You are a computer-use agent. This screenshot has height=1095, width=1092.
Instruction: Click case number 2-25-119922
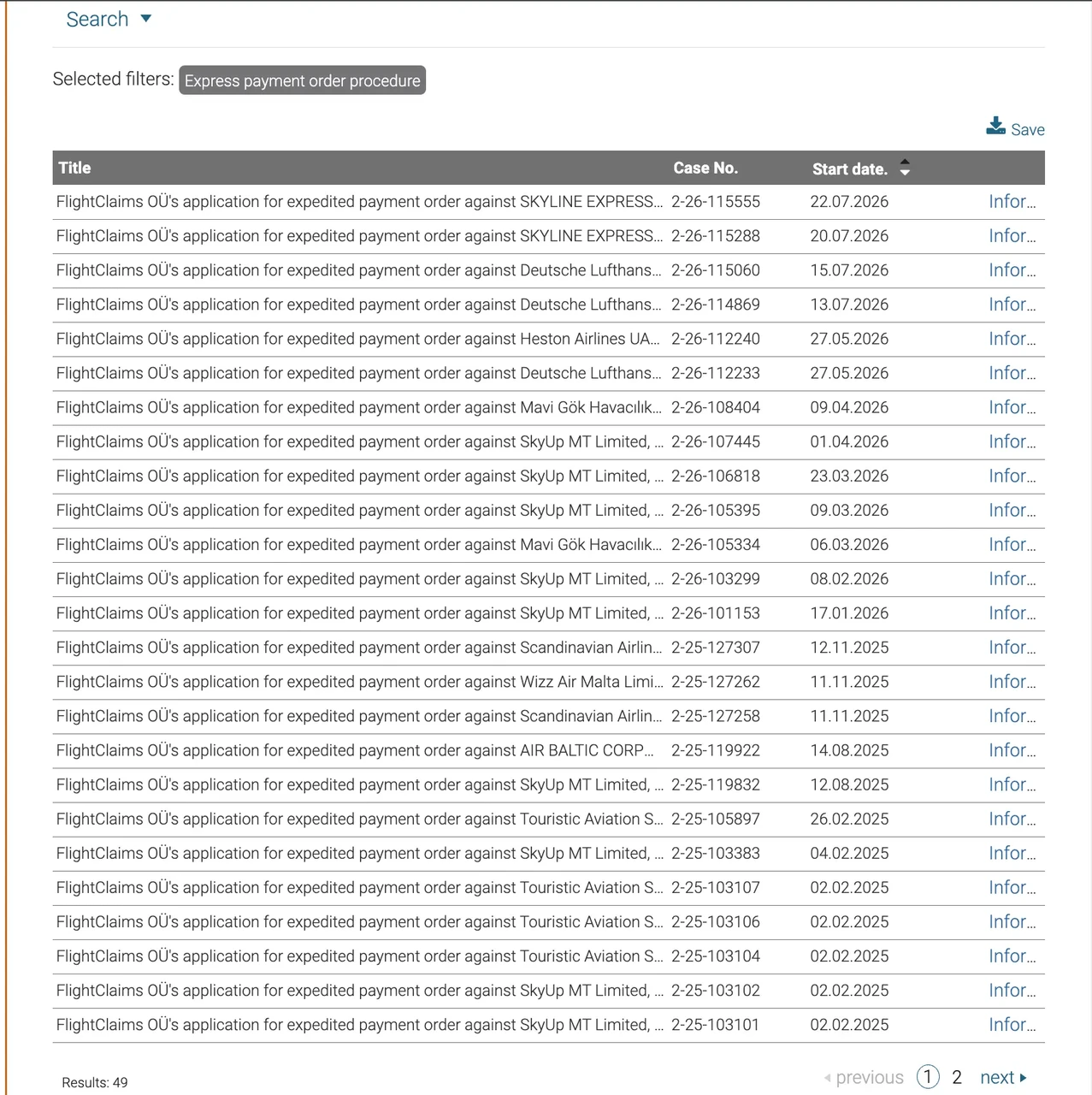click(x=716, y=750)
